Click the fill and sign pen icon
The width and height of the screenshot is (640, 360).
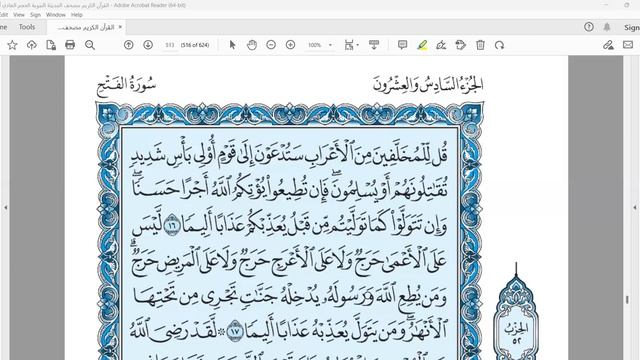point(608,45)
